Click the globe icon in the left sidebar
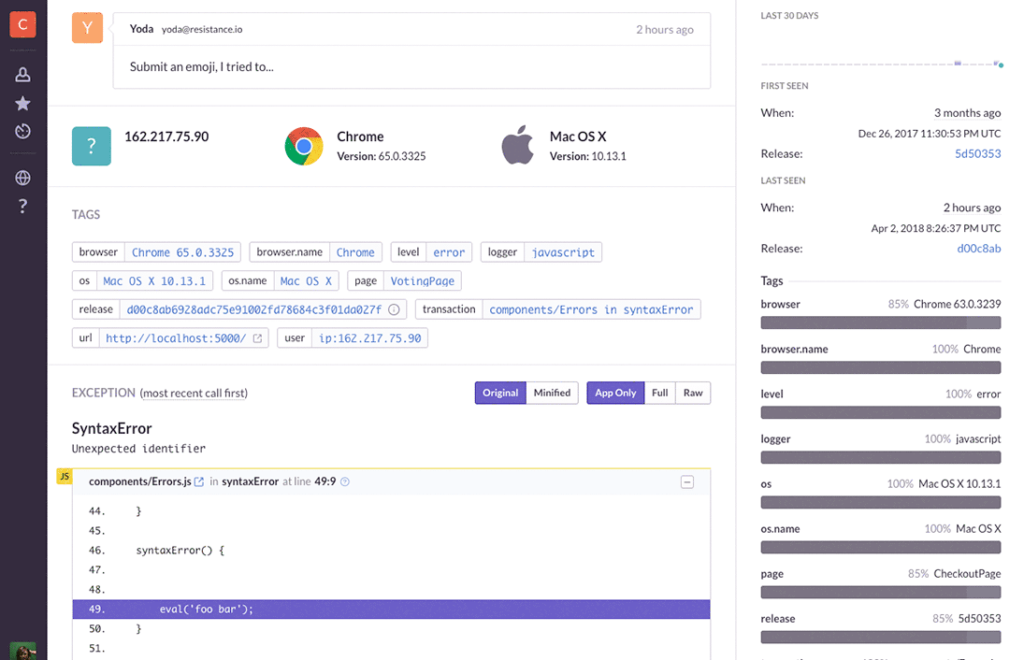Viewport: 1024px width, 660px height. (22, 177)
